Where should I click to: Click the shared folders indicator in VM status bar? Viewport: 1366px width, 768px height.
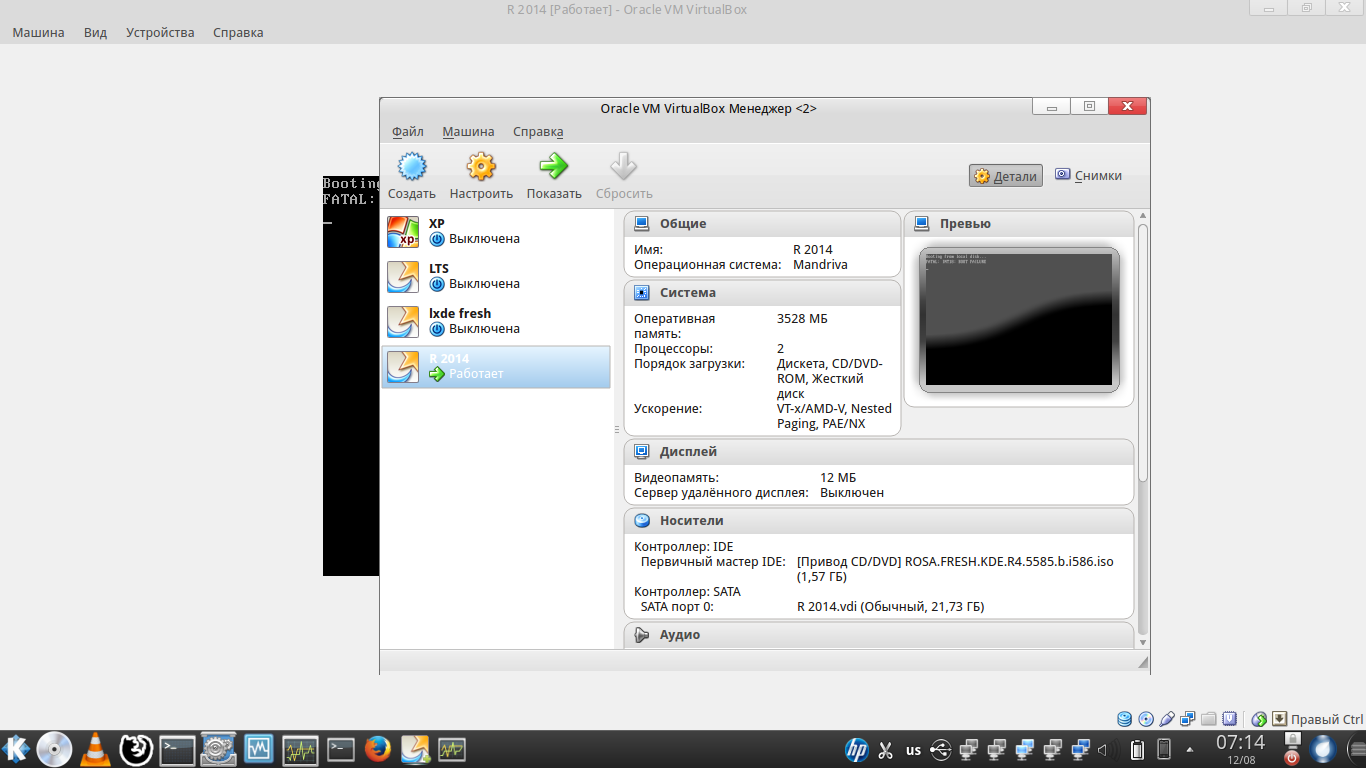(1209, 719)
